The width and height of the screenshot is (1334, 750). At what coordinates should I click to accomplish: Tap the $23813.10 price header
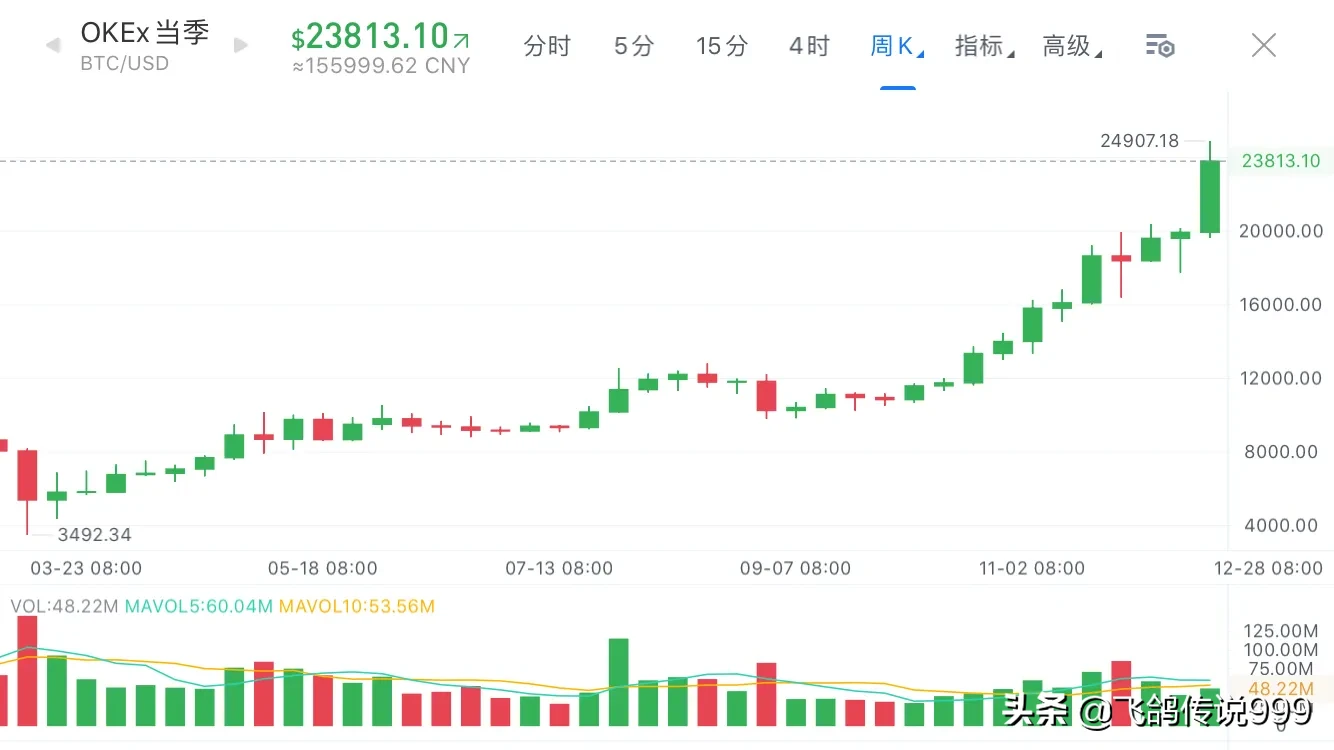pyautogui.click(x=380, y=37)
